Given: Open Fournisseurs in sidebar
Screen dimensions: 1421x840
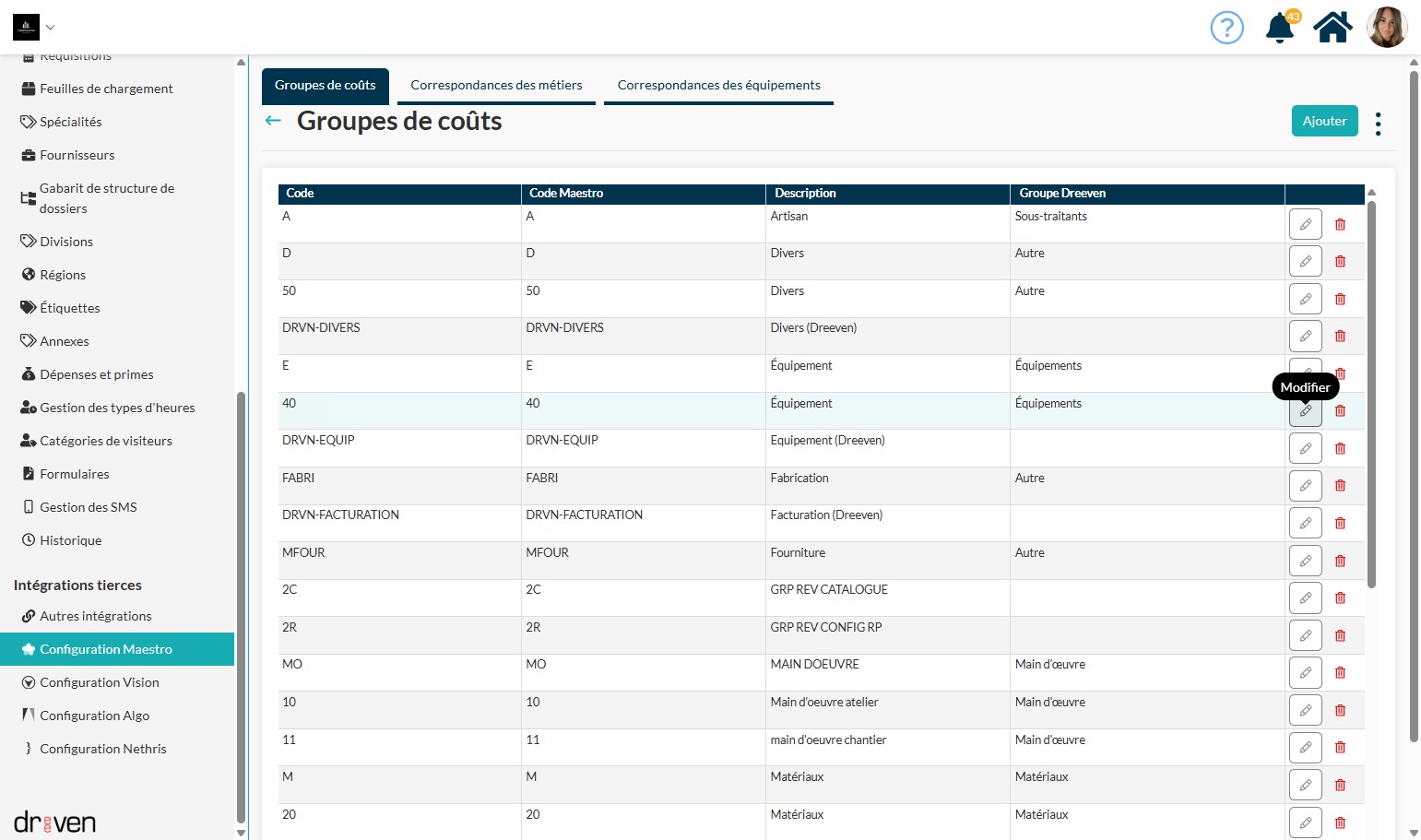Looking at the screenshot, I should pos(117,155).
